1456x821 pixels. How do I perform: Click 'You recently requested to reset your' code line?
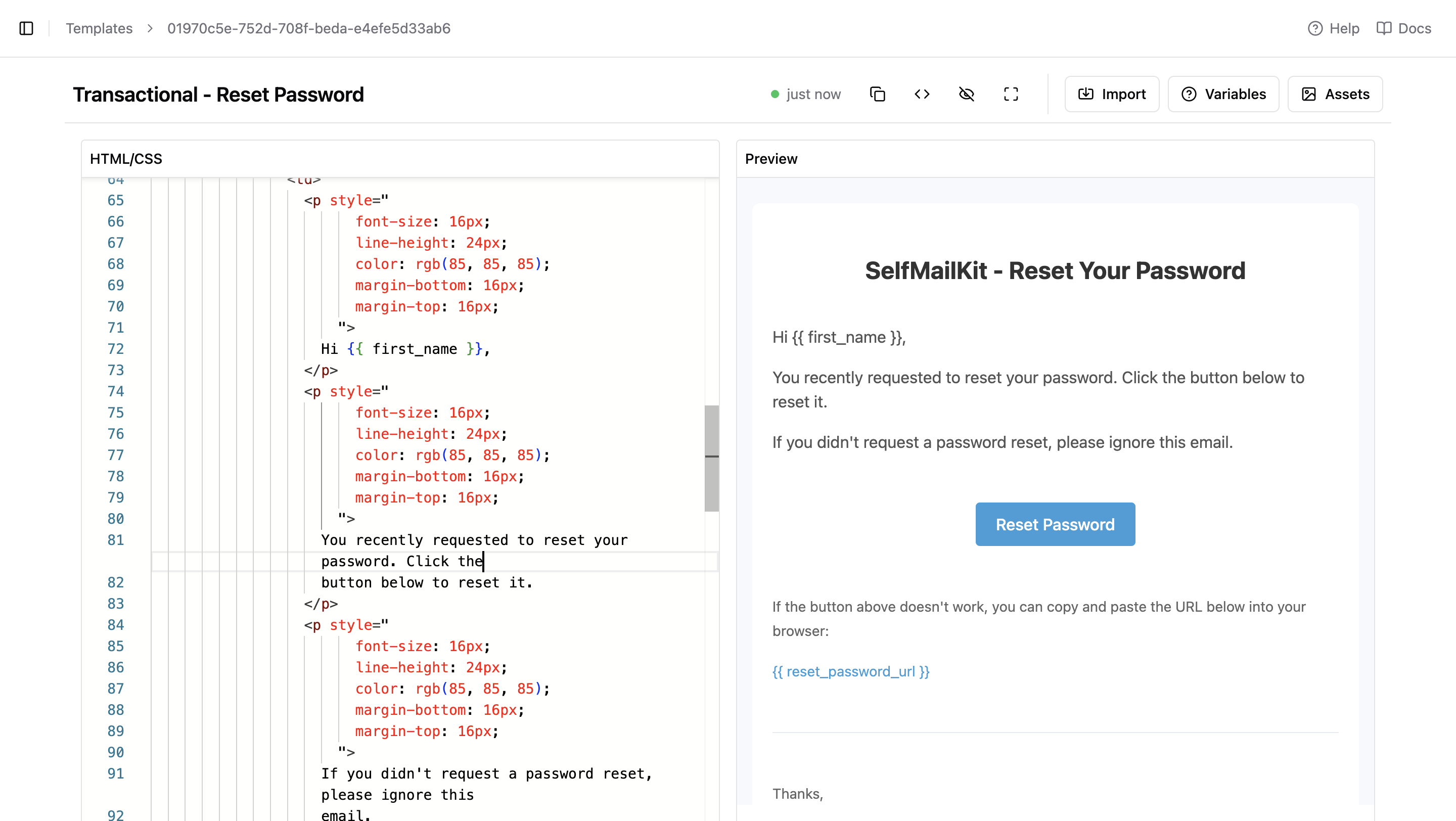coord(474,539)
